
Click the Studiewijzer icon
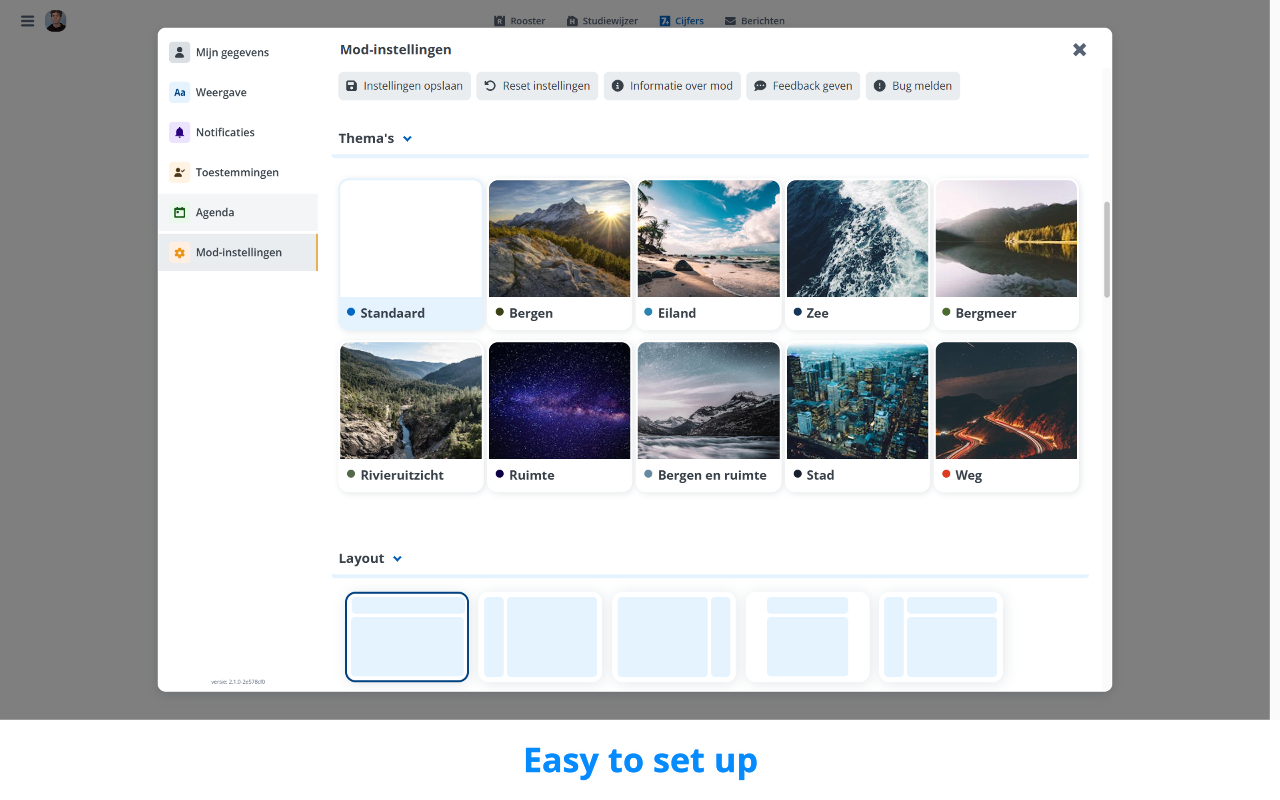(x=572, y=21)
